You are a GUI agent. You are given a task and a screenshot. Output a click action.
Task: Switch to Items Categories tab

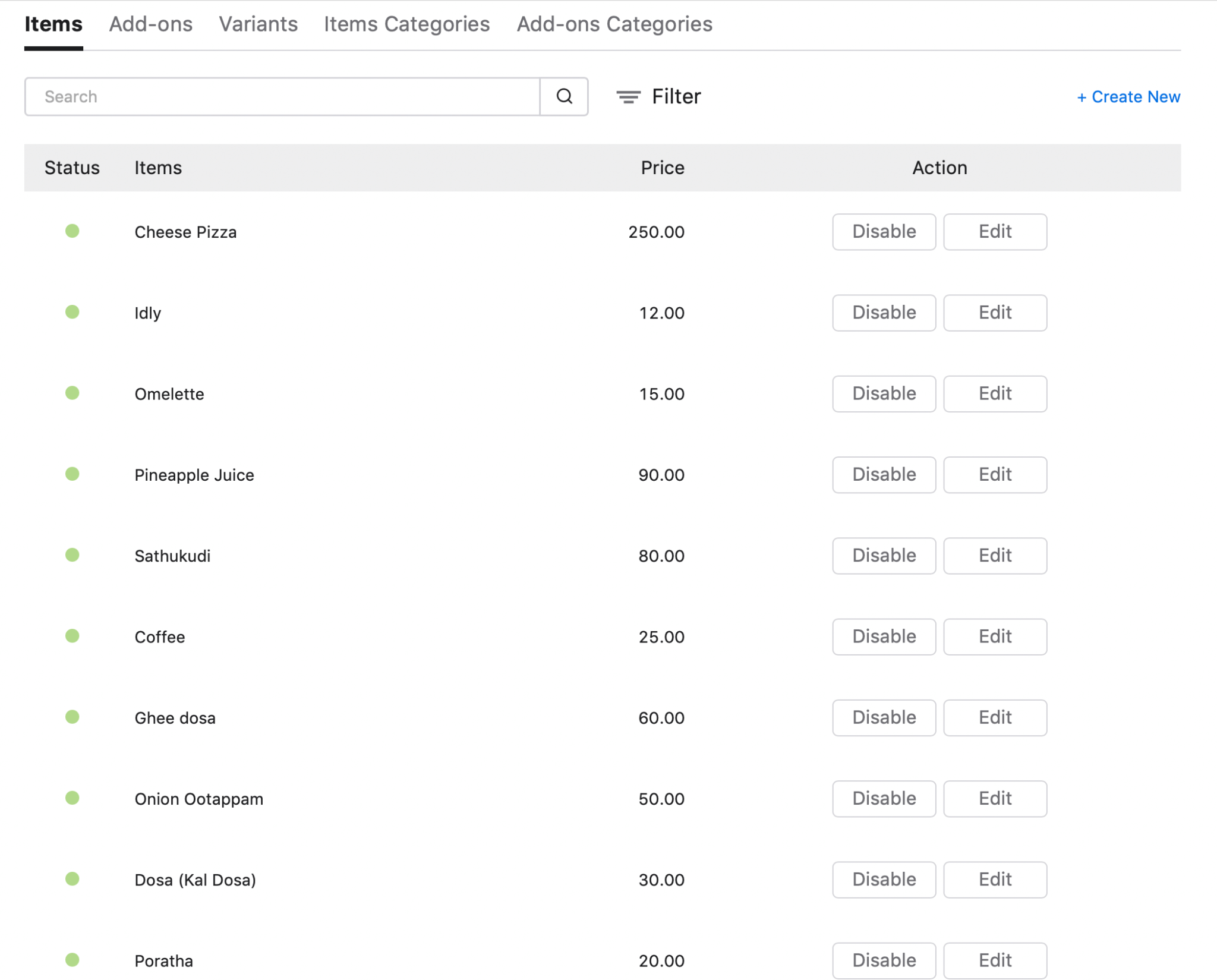click(x=406, y=24)
